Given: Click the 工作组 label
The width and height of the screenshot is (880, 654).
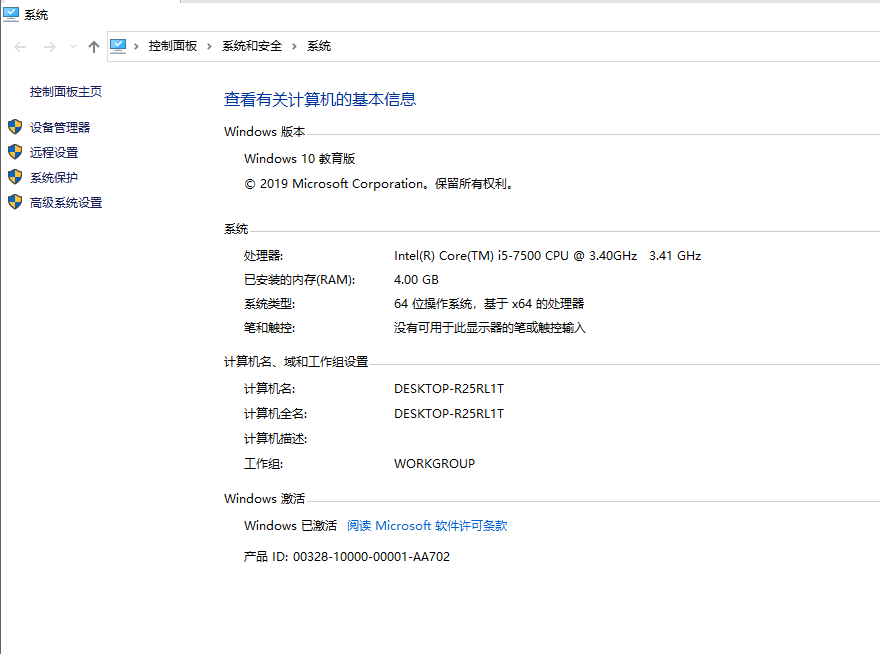Looking at the screenshot, I should [x=263, y=464].
